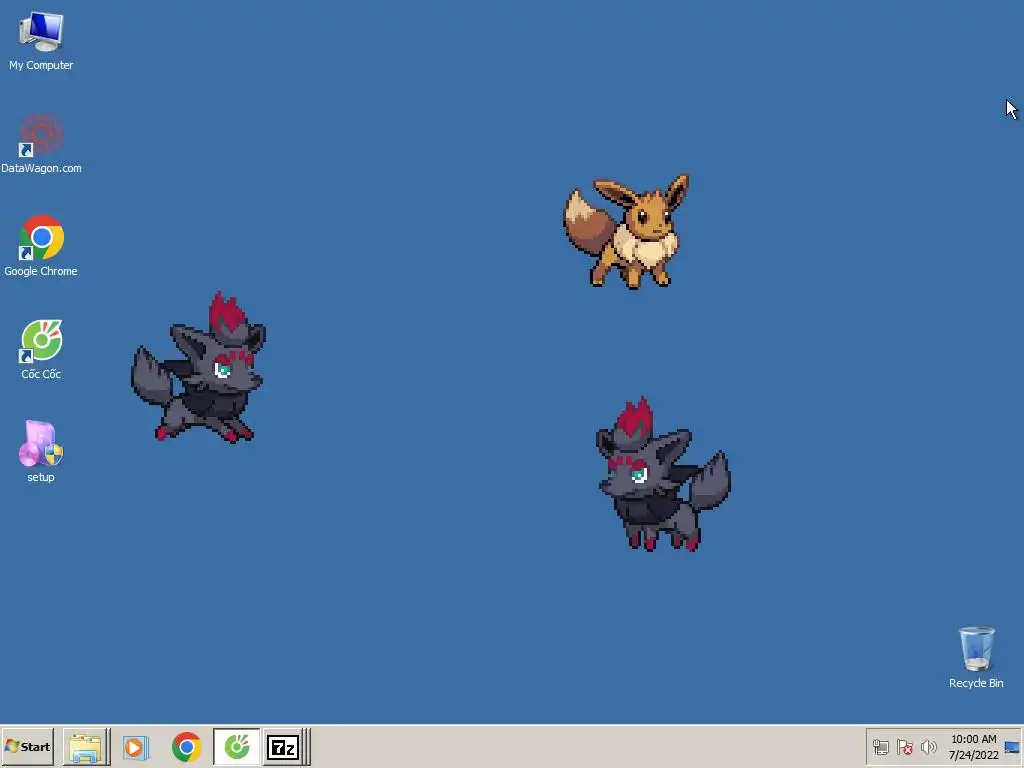1024x768 pixels.
Task: Open the Start menu
Action: [x=27, y=746]
